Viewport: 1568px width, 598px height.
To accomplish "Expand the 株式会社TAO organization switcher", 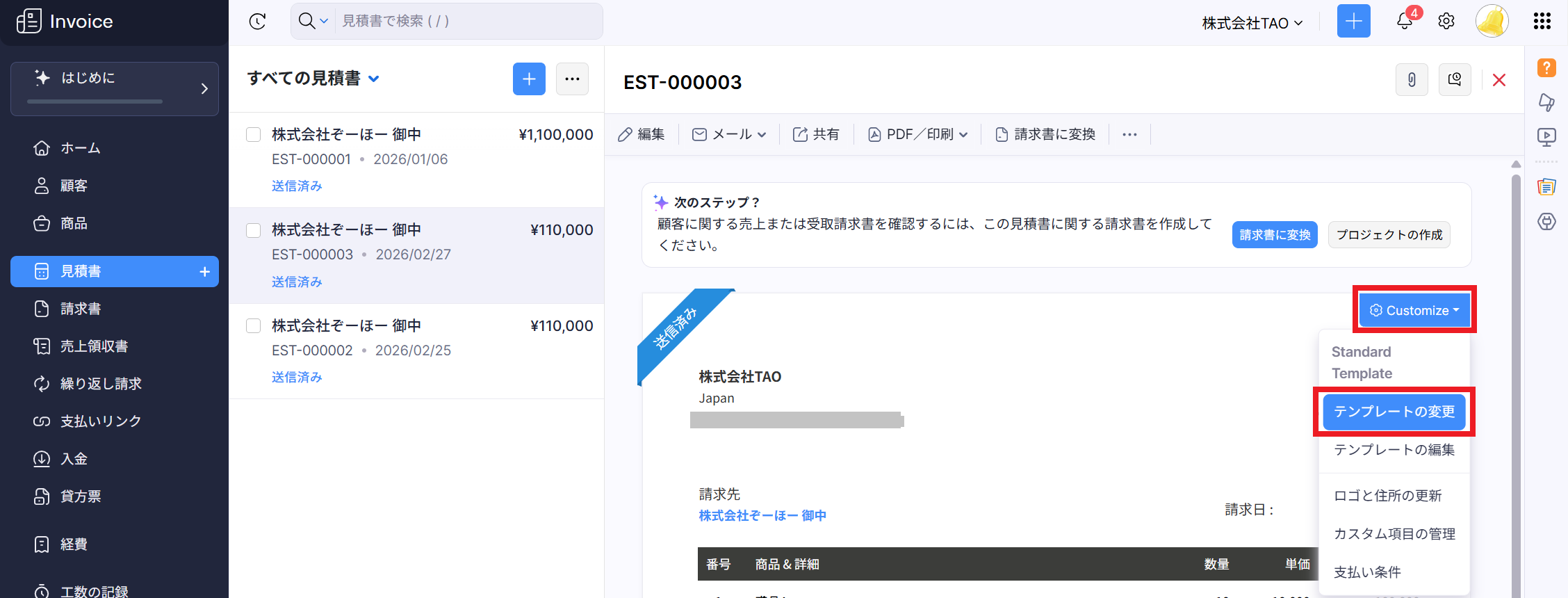I will [x=1252, y=23].
